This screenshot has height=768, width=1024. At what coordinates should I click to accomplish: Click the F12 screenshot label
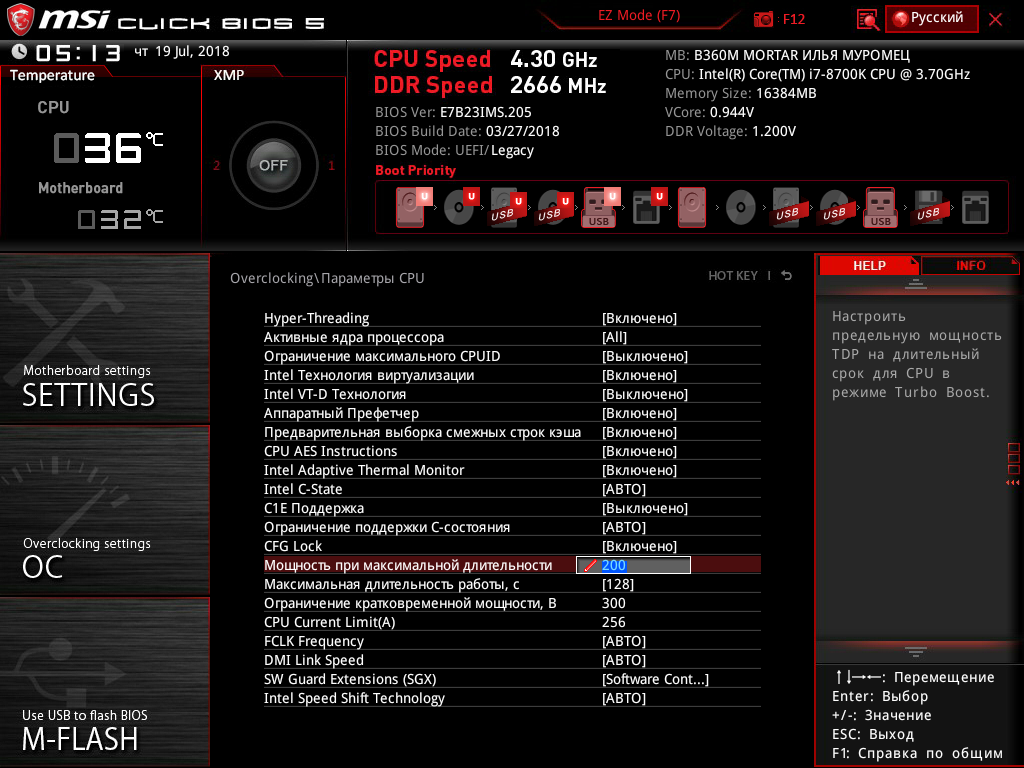click(793, 19)
